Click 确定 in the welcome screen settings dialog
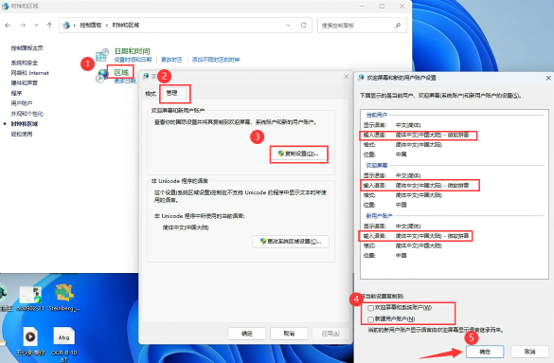This screenshot has width=554, height=363. pos(485,351)
